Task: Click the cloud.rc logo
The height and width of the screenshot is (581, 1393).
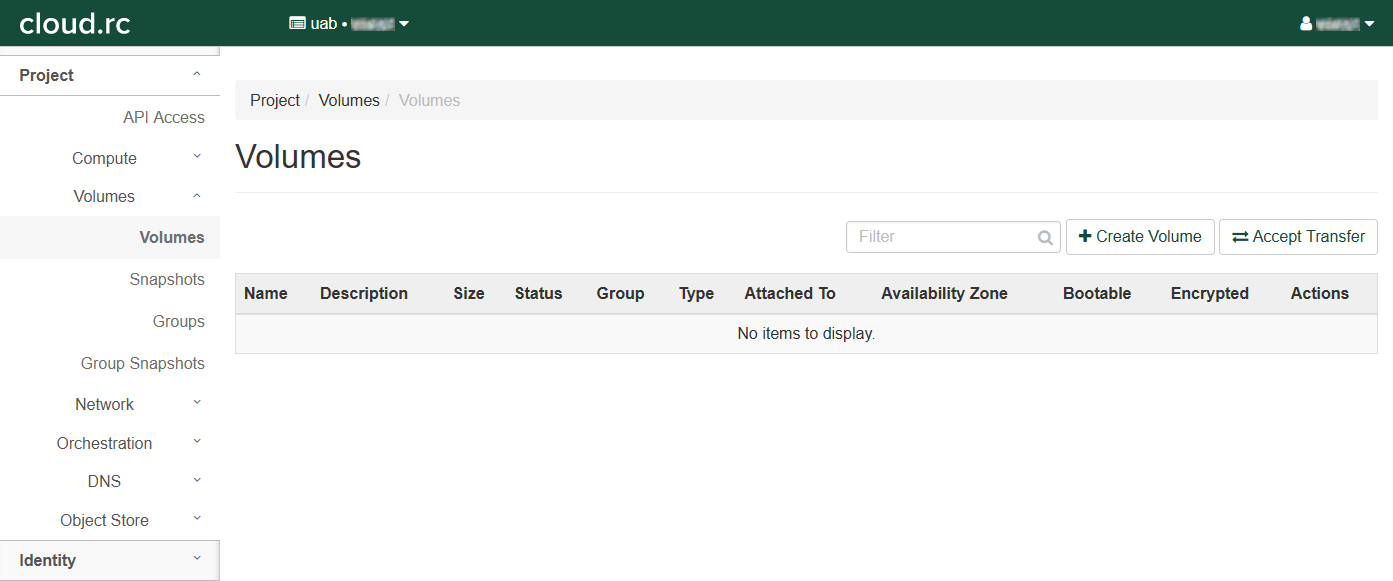Action: [x=75, y=23]
